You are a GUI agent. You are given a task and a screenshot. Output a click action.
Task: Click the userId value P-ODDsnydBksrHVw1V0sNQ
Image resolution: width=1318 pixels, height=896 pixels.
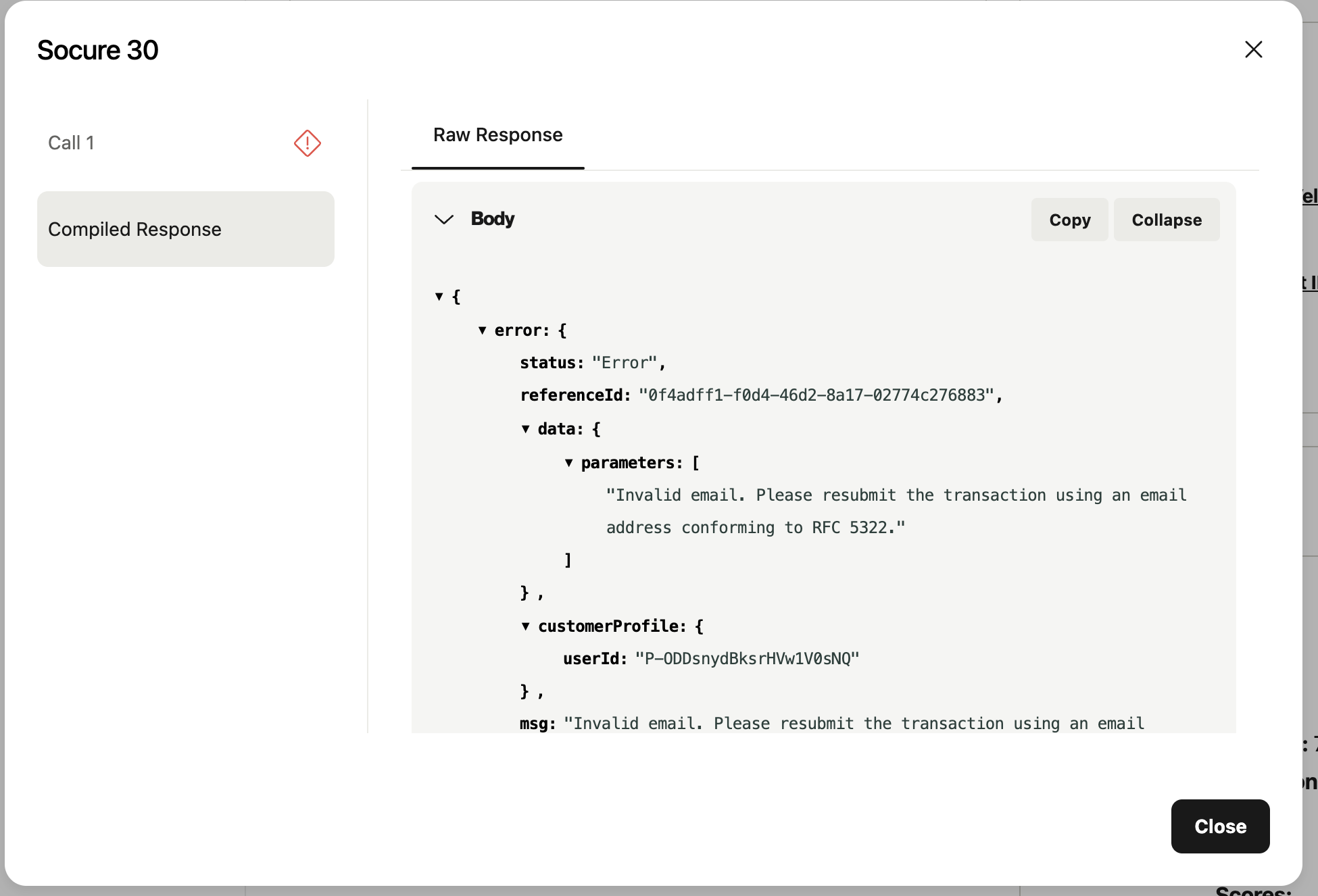tap(747, 659)
